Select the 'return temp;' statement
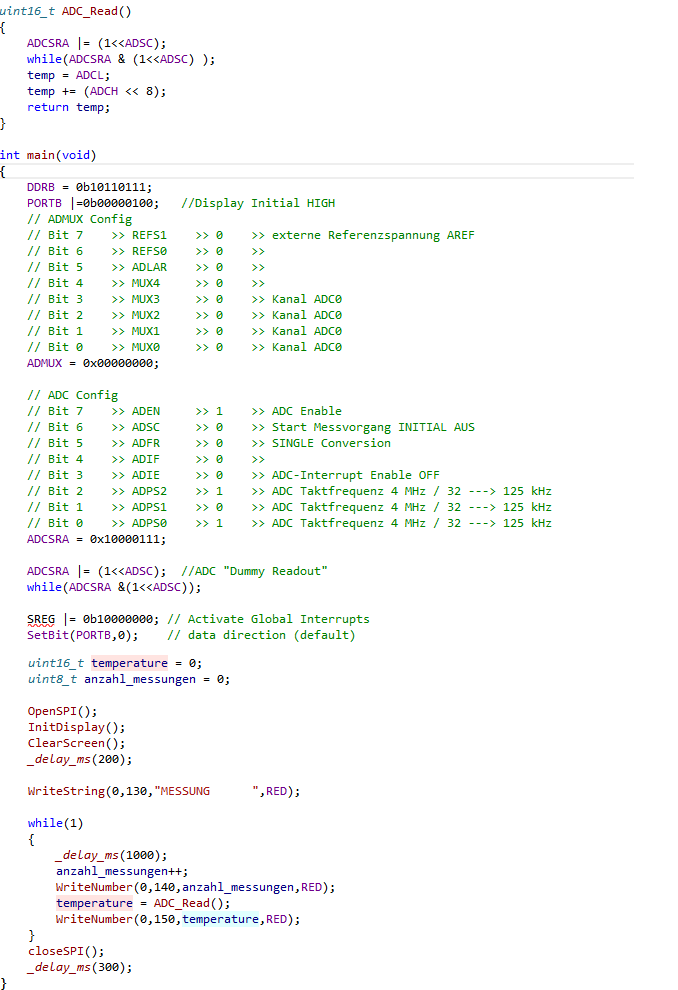678x990 pixels. click(x=68, y=107)
